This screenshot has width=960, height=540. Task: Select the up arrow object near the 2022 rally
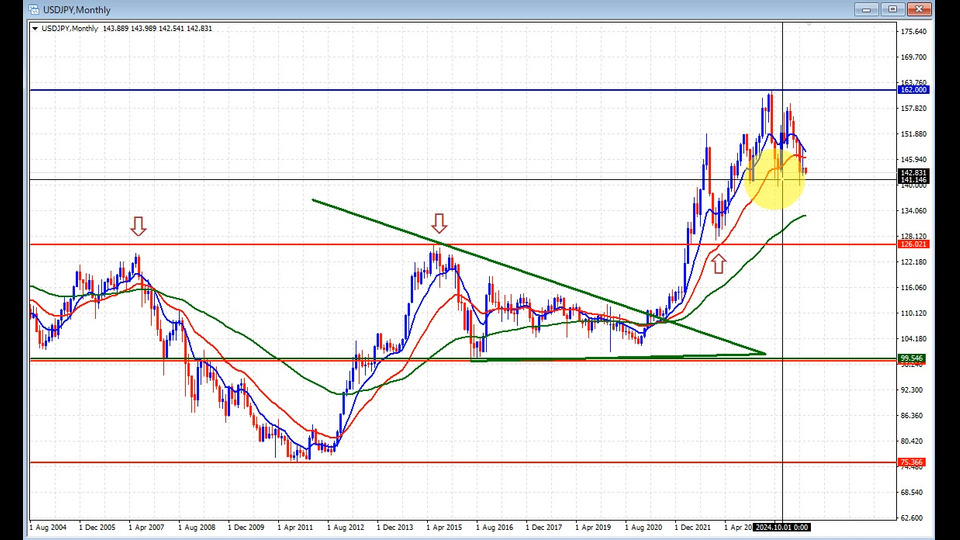(719, 264)
